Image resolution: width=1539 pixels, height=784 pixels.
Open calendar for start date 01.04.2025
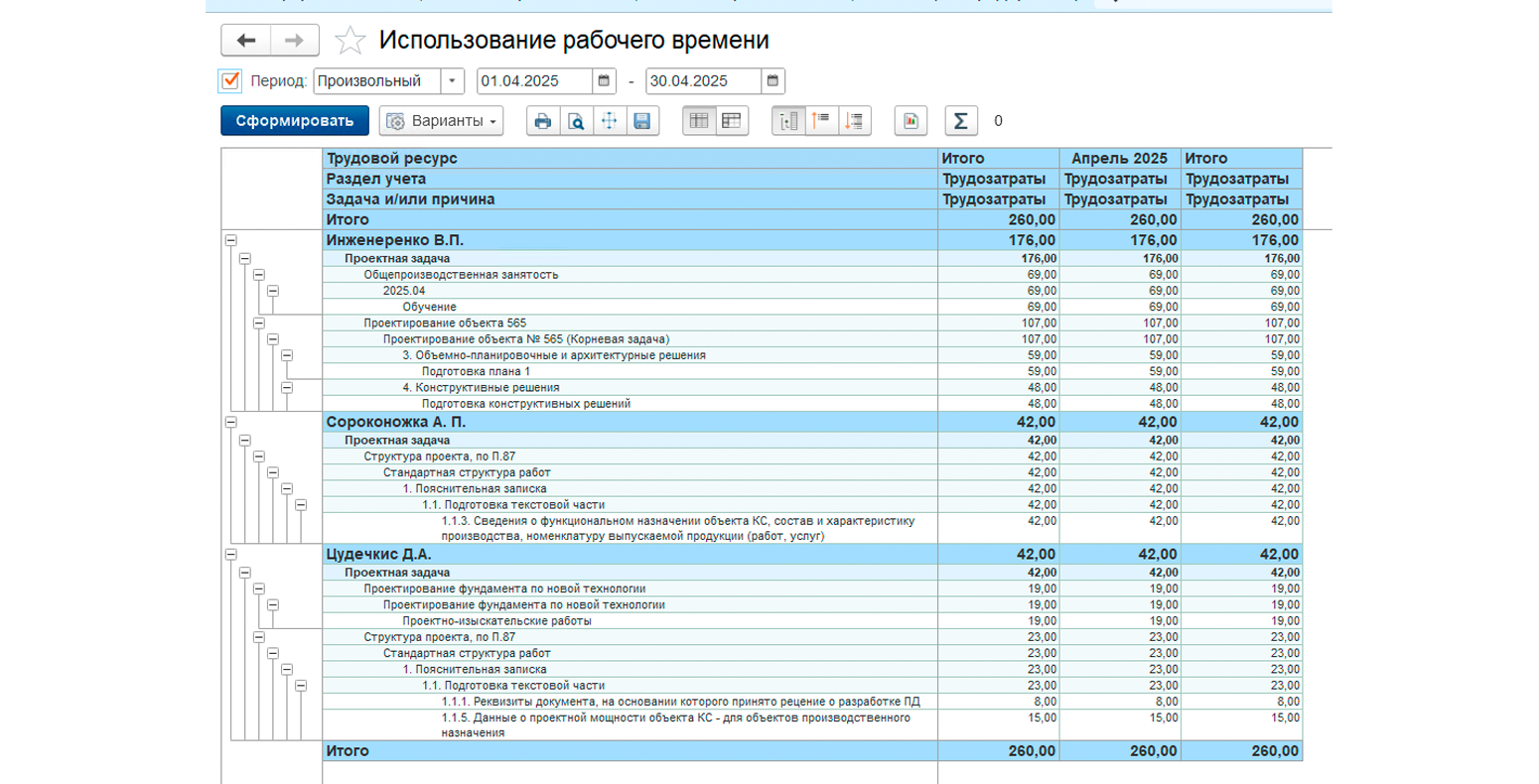[x=604, y=81]
